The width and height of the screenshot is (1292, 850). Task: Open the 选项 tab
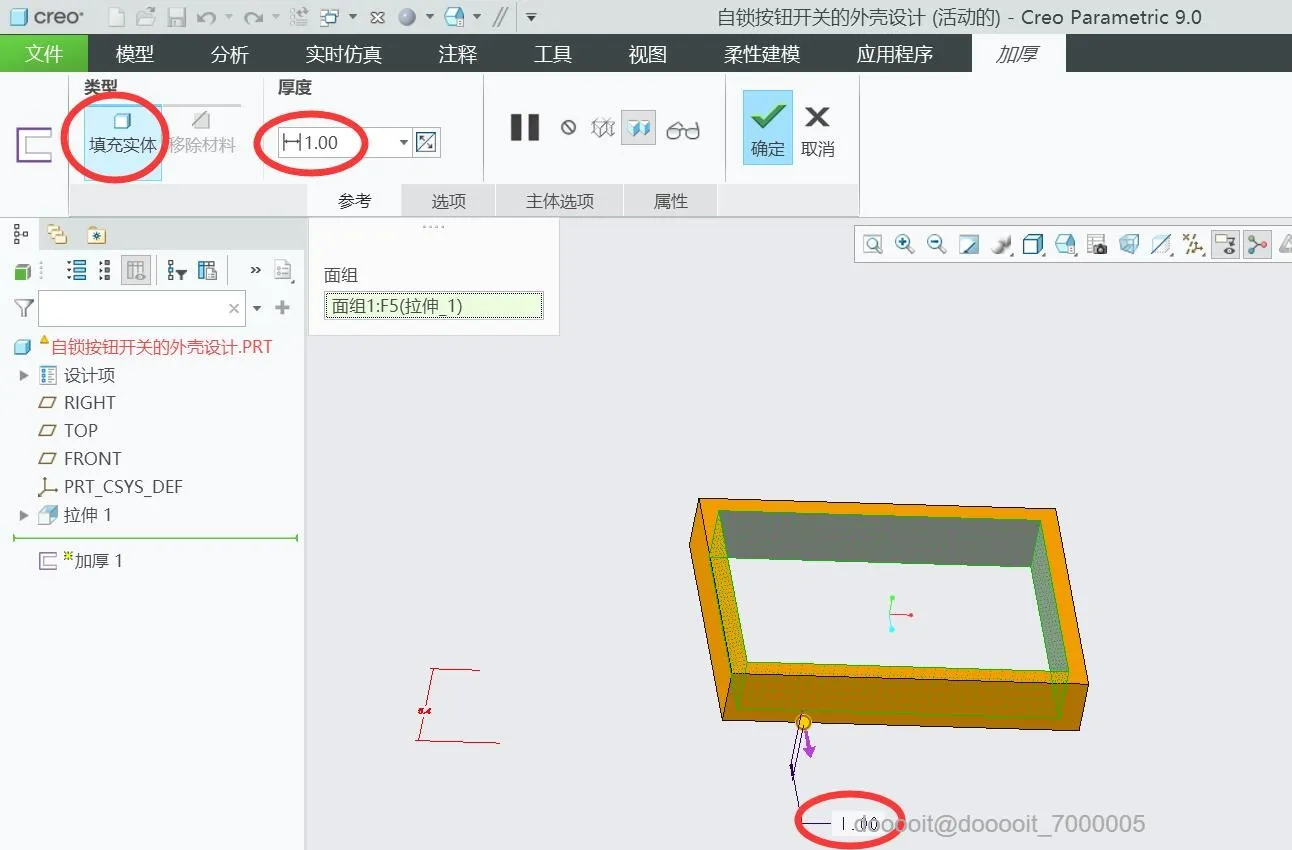(x=449, y=201)
